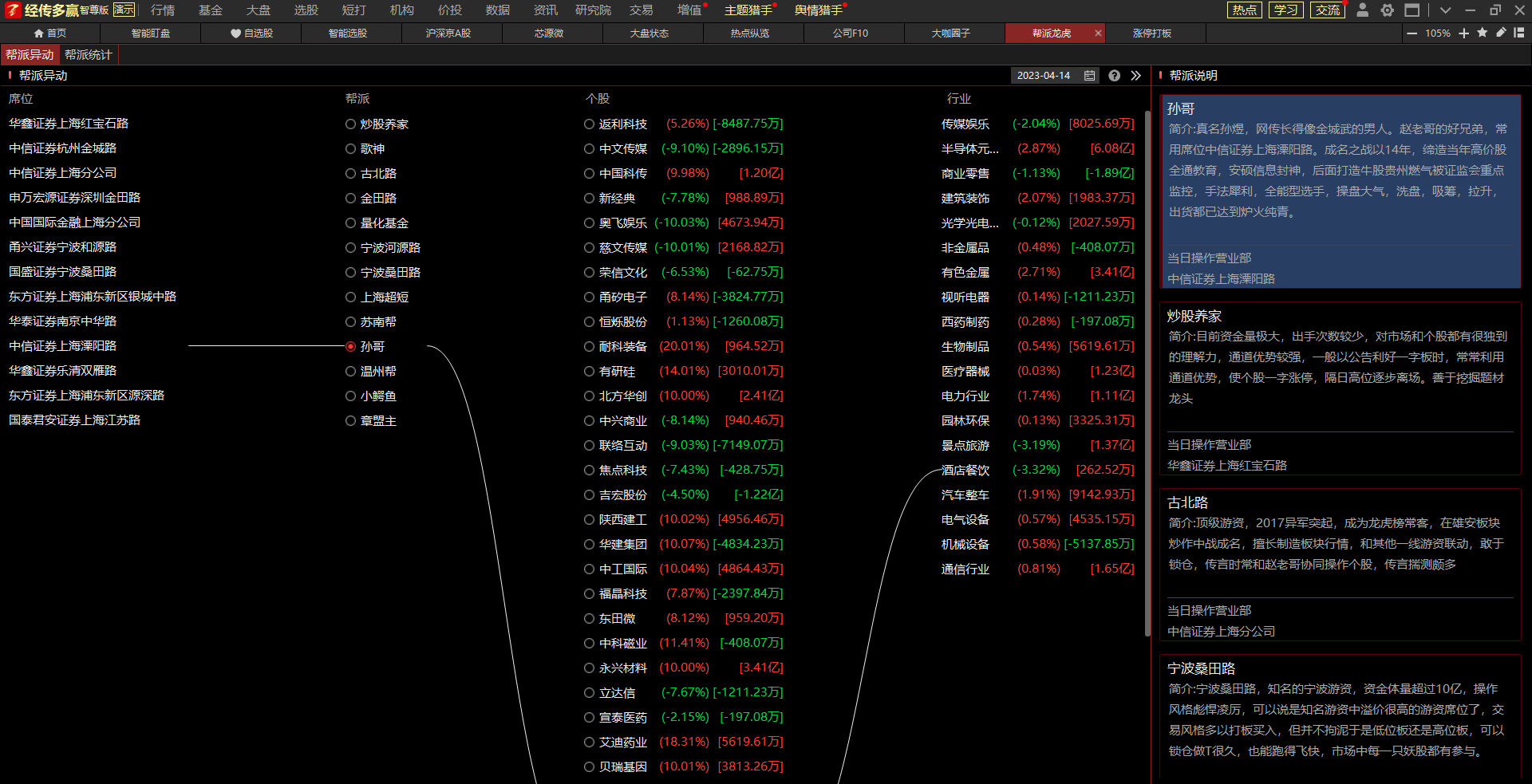Image resolution: width=1532 pixels, height=784 pixels.
Task: Click the 105% zoom level value
Action: 1438,33
